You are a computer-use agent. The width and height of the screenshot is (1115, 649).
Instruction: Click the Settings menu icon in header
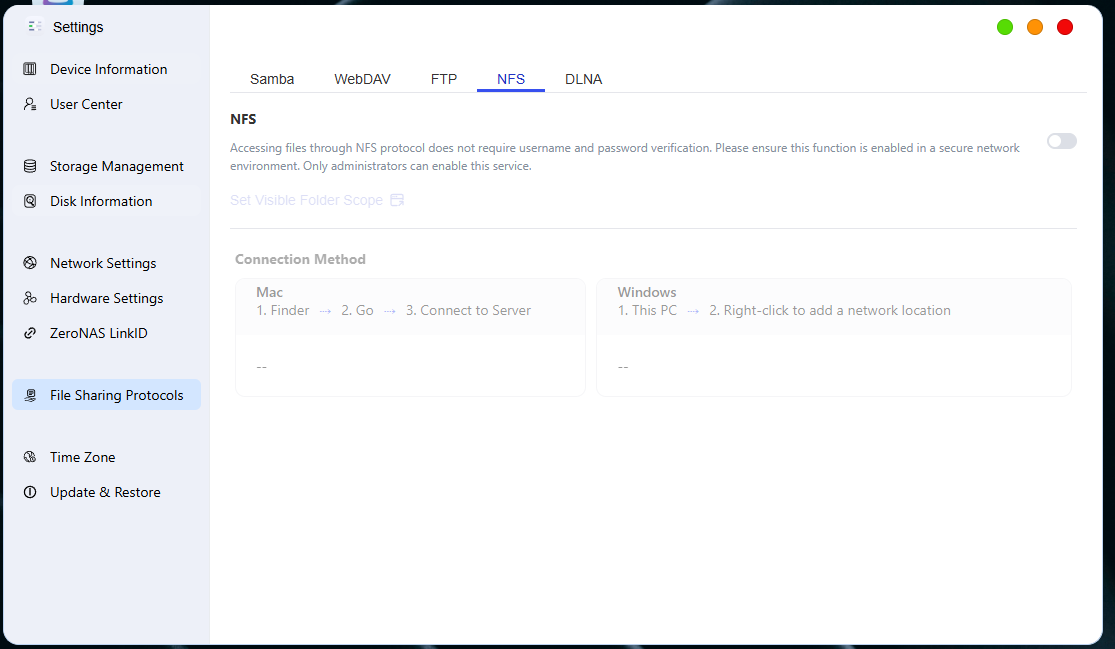35,26
